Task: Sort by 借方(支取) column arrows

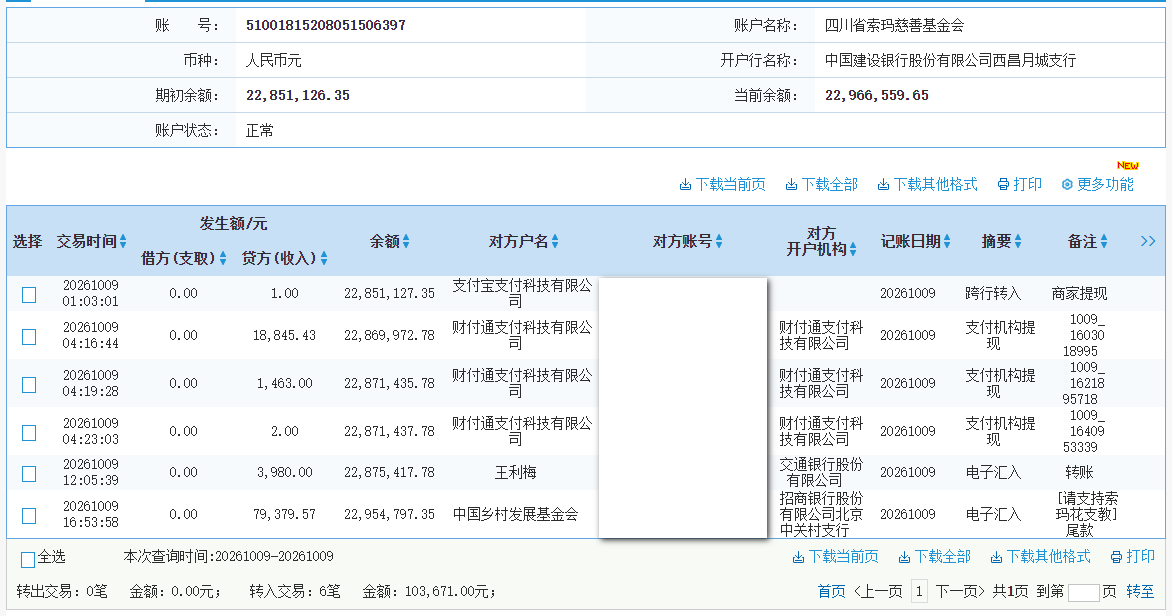Action: [x=223, y=258]
